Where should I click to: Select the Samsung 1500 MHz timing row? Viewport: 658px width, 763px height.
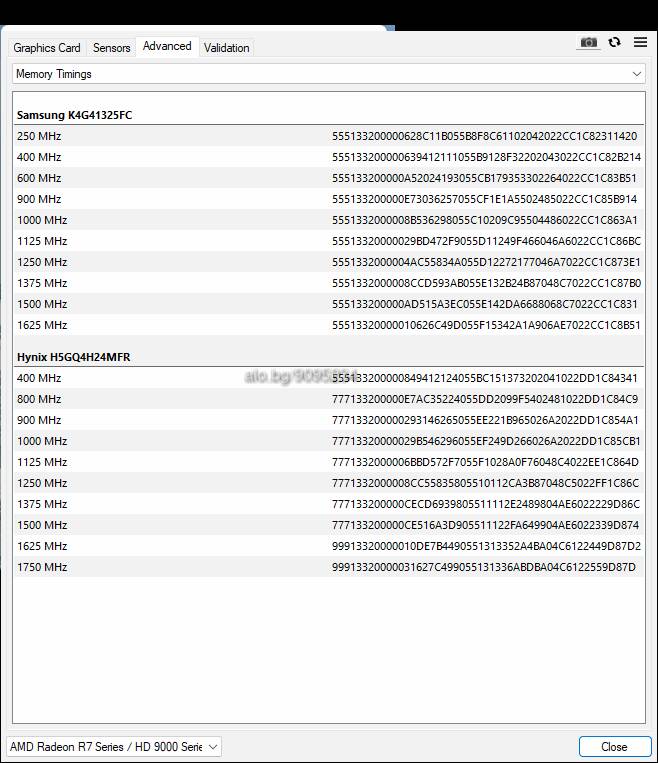[329, 304]
